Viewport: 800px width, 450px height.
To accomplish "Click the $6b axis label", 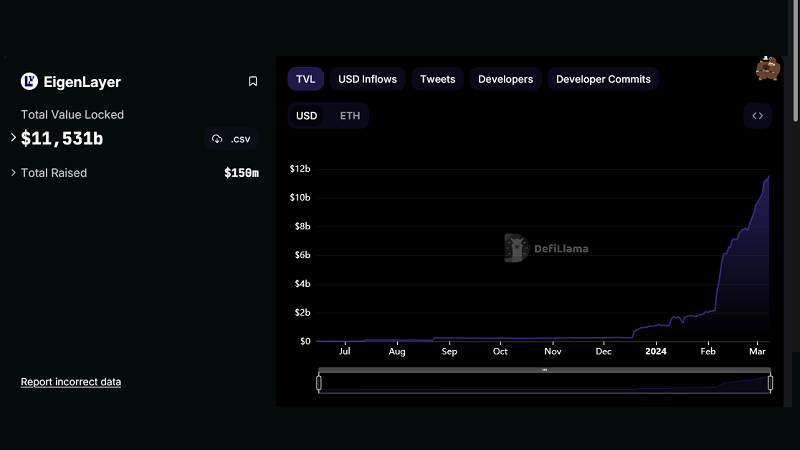I will tap(303, 255).
